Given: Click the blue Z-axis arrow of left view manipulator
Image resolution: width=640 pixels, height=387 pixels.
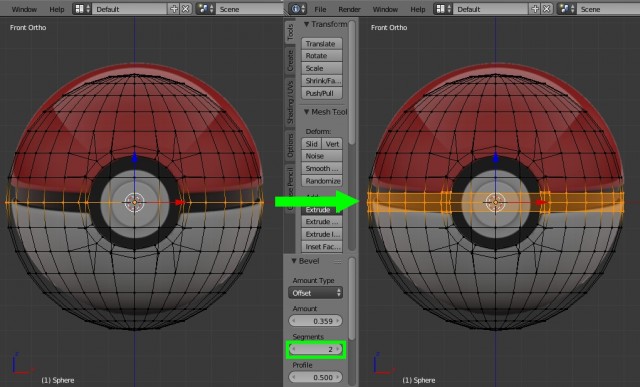Looking at the screenshot, I should pos(135,157).
